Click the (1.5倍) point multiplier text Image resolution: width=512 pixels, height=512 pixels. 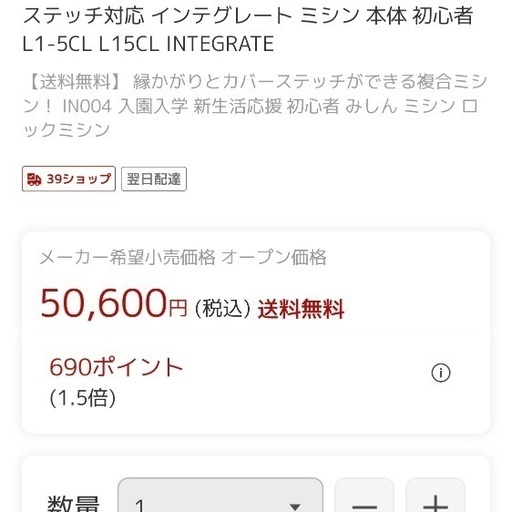pos(83,398)
